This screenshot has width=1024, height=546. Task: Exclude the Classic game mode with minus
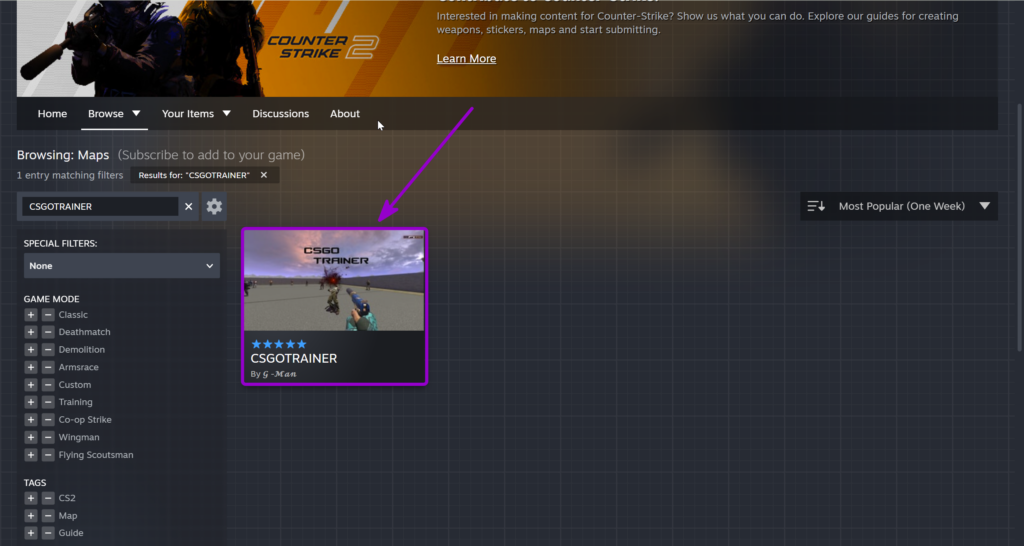pos(48,315)
